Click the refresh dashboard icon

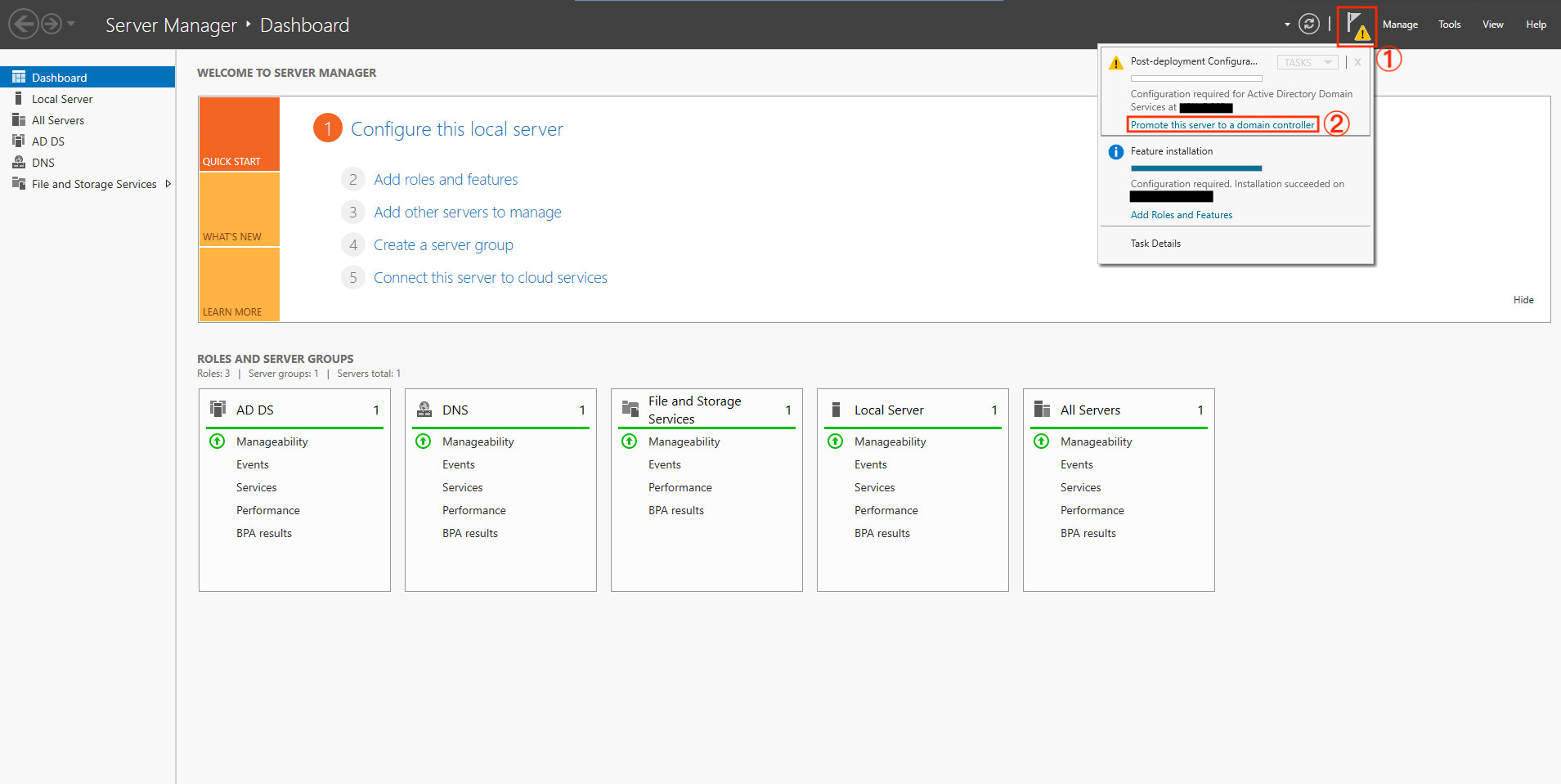click(x=1309, y=25)
